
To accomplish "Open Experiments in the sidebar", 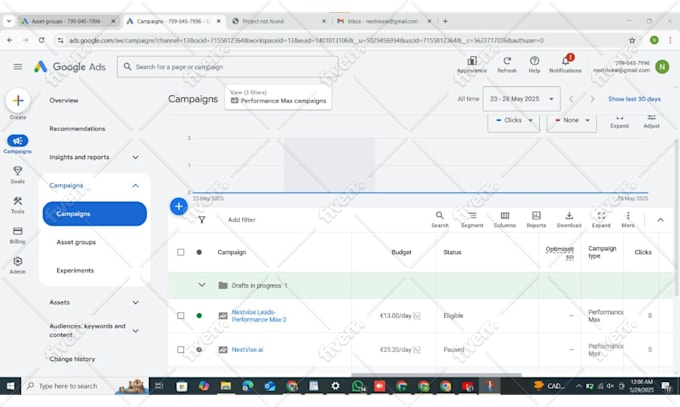I will (75, 270).
